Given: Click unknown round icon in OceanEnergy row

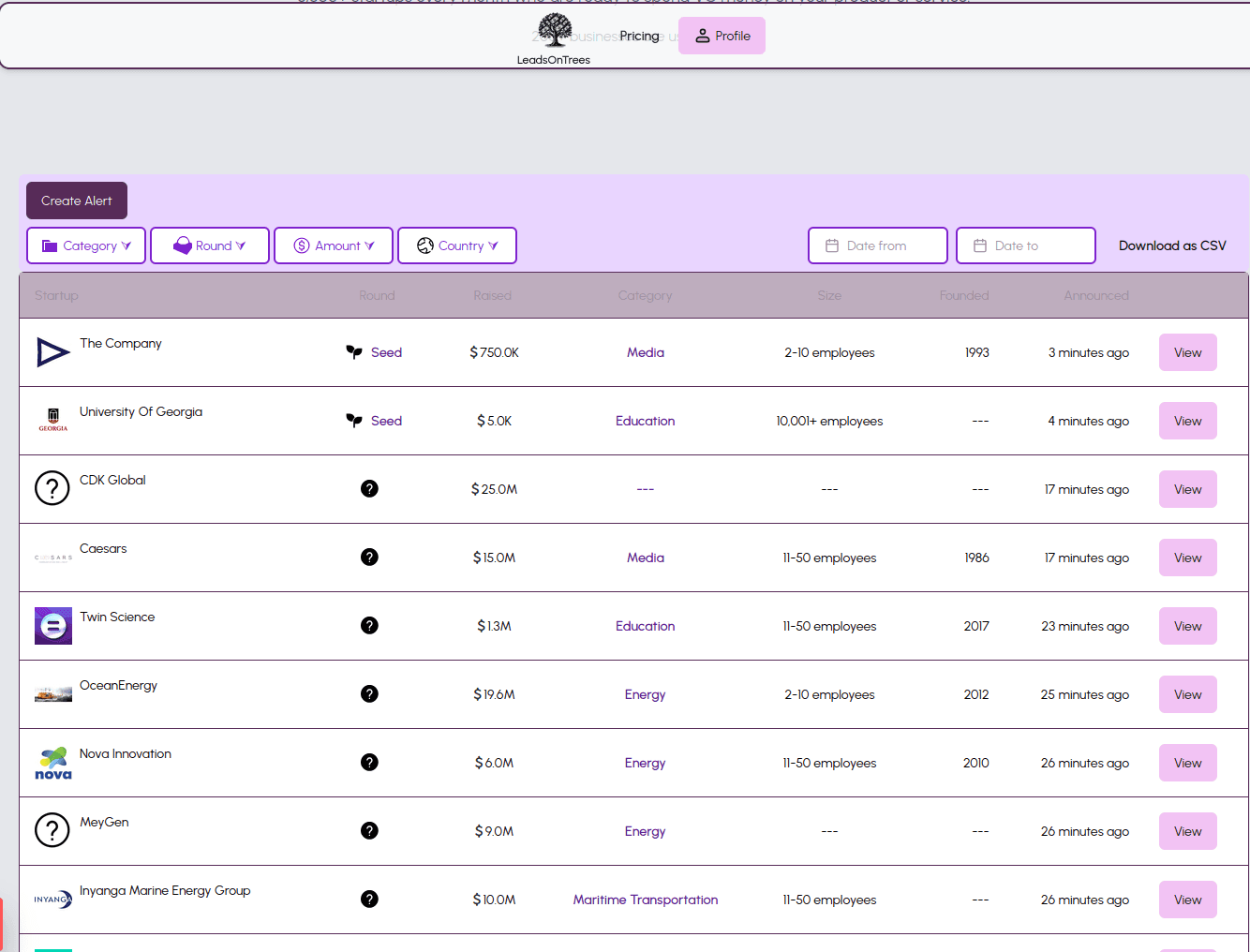Looking at the screenshot, I should point(369,693).
